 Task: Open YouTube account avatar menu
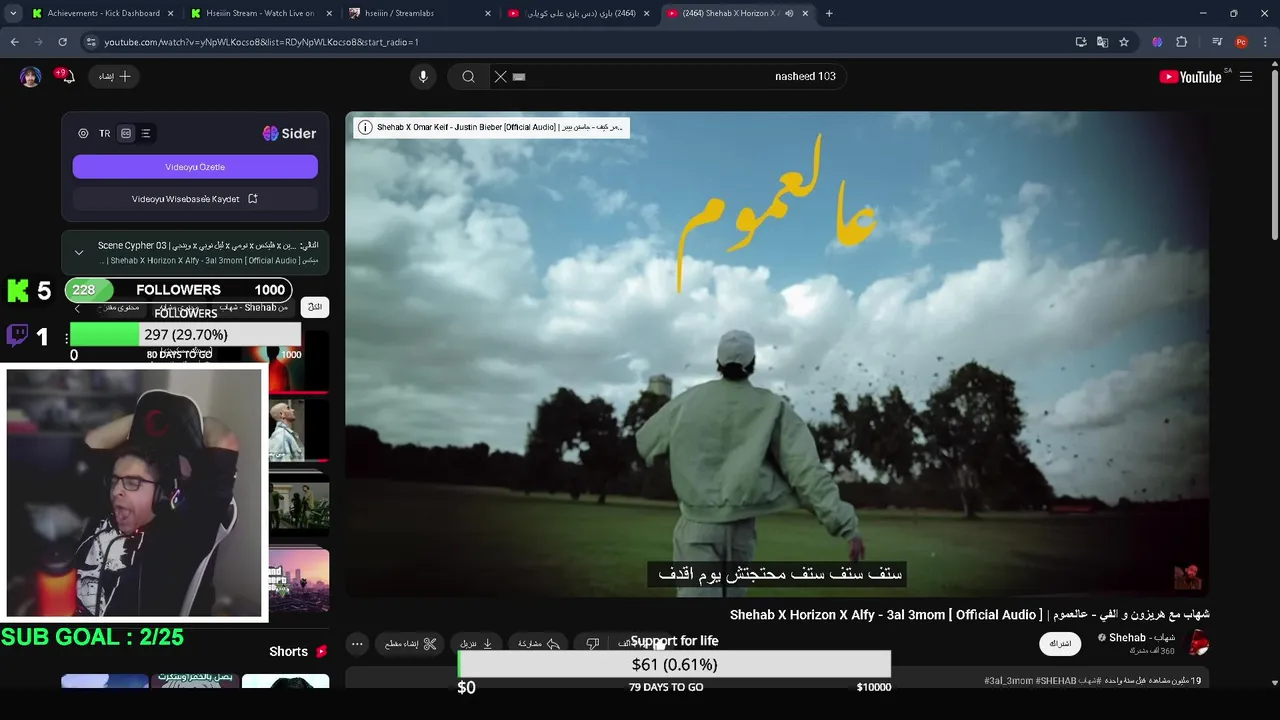click(x=30, y=77)
